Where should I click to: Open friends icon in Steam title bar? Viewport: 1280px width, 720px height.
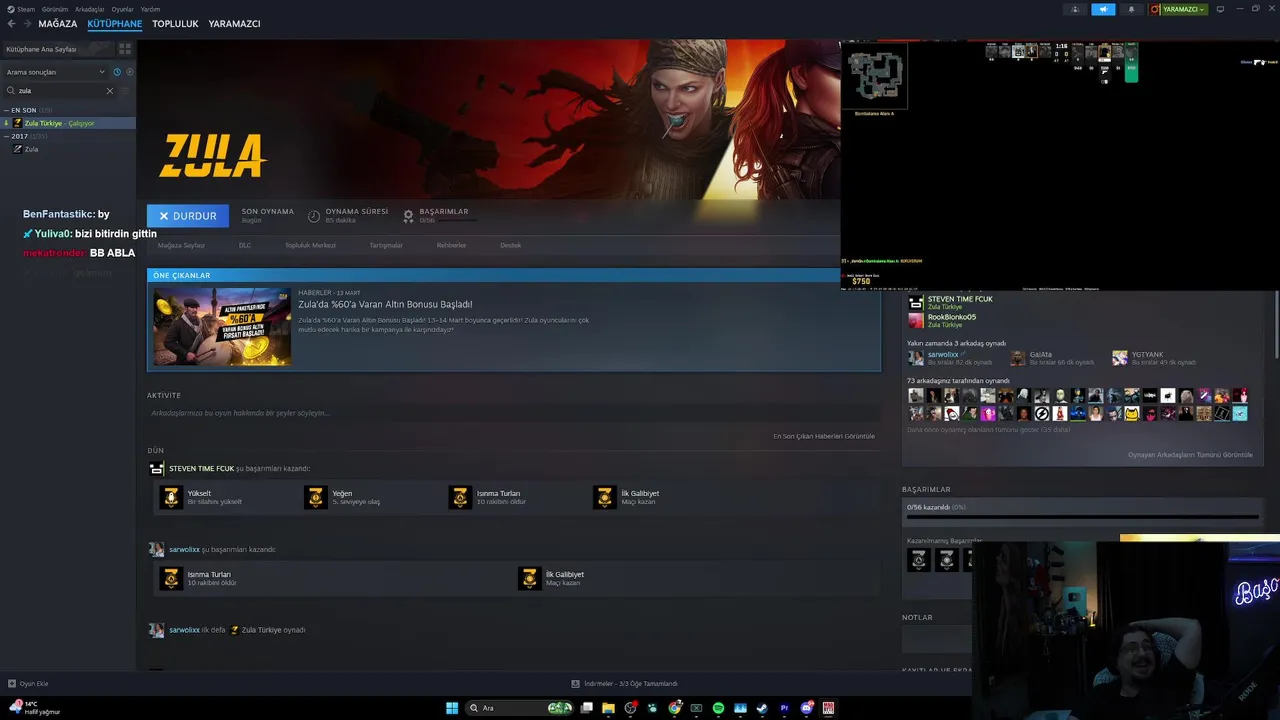[x=1075, y=9]
